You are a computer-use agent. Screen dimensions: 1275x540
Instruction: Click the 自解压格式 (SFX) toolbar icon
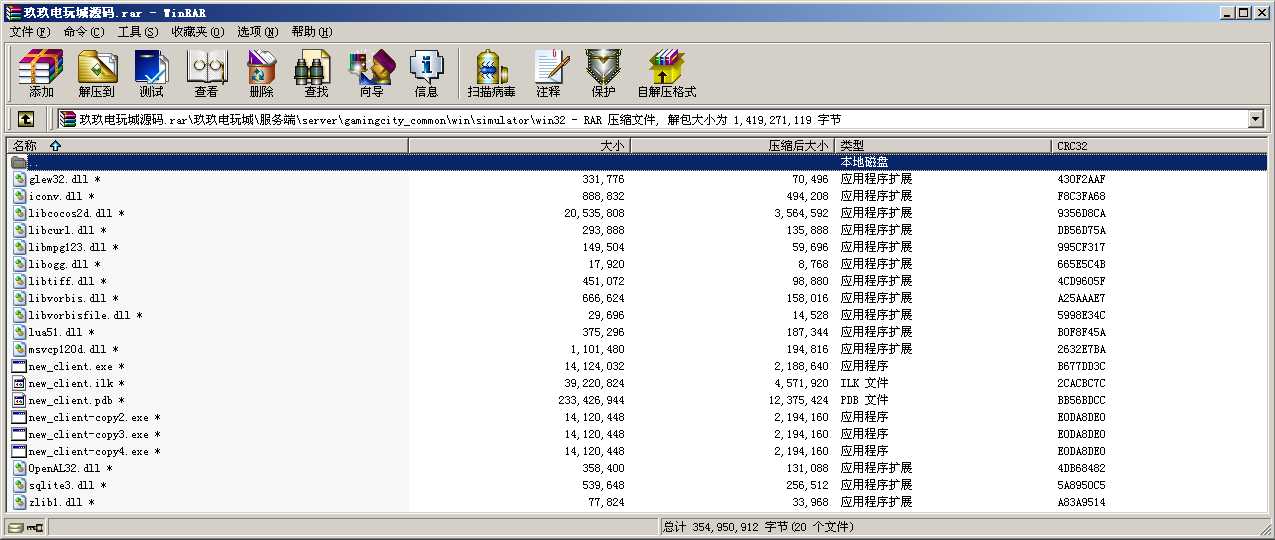(x=666, y=73)
